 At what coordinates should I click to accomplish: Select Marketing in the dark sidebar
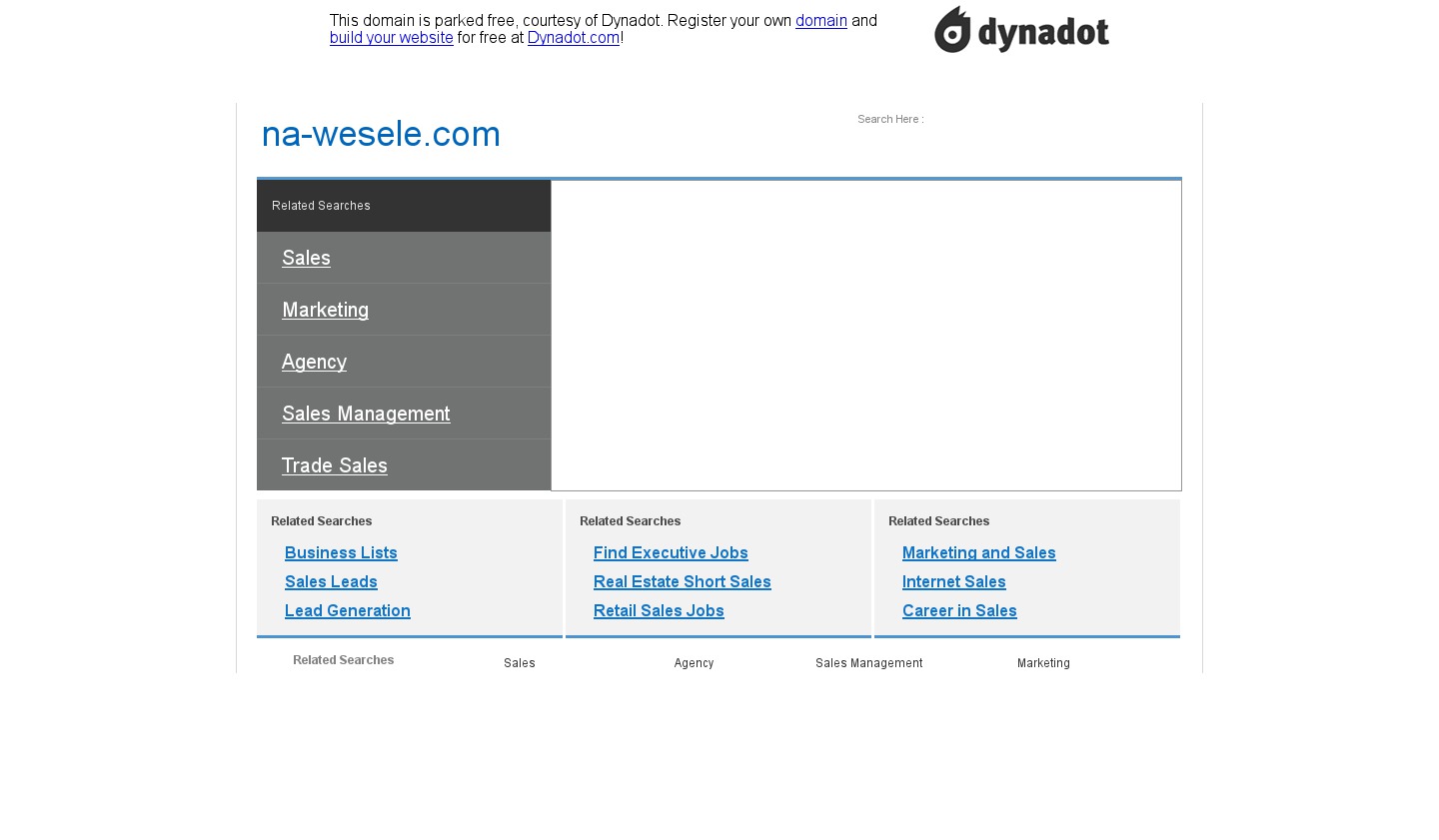click(x=325, y=310)
